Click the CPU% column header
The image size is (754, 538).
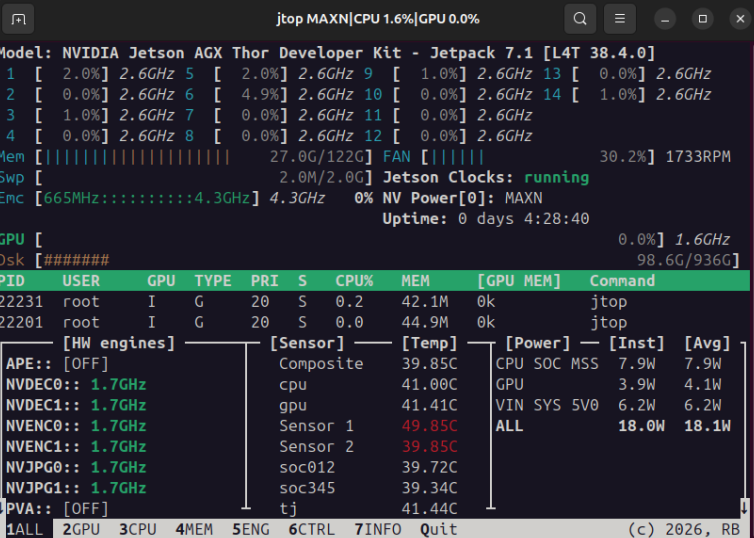click(x=354, y=281)
